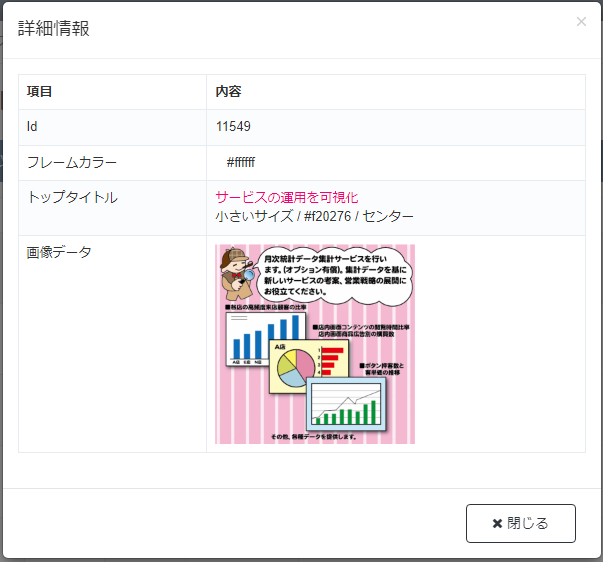Click the #ffffff frame color value
Viewport: 603px width, 562px height.
(240, 162)
